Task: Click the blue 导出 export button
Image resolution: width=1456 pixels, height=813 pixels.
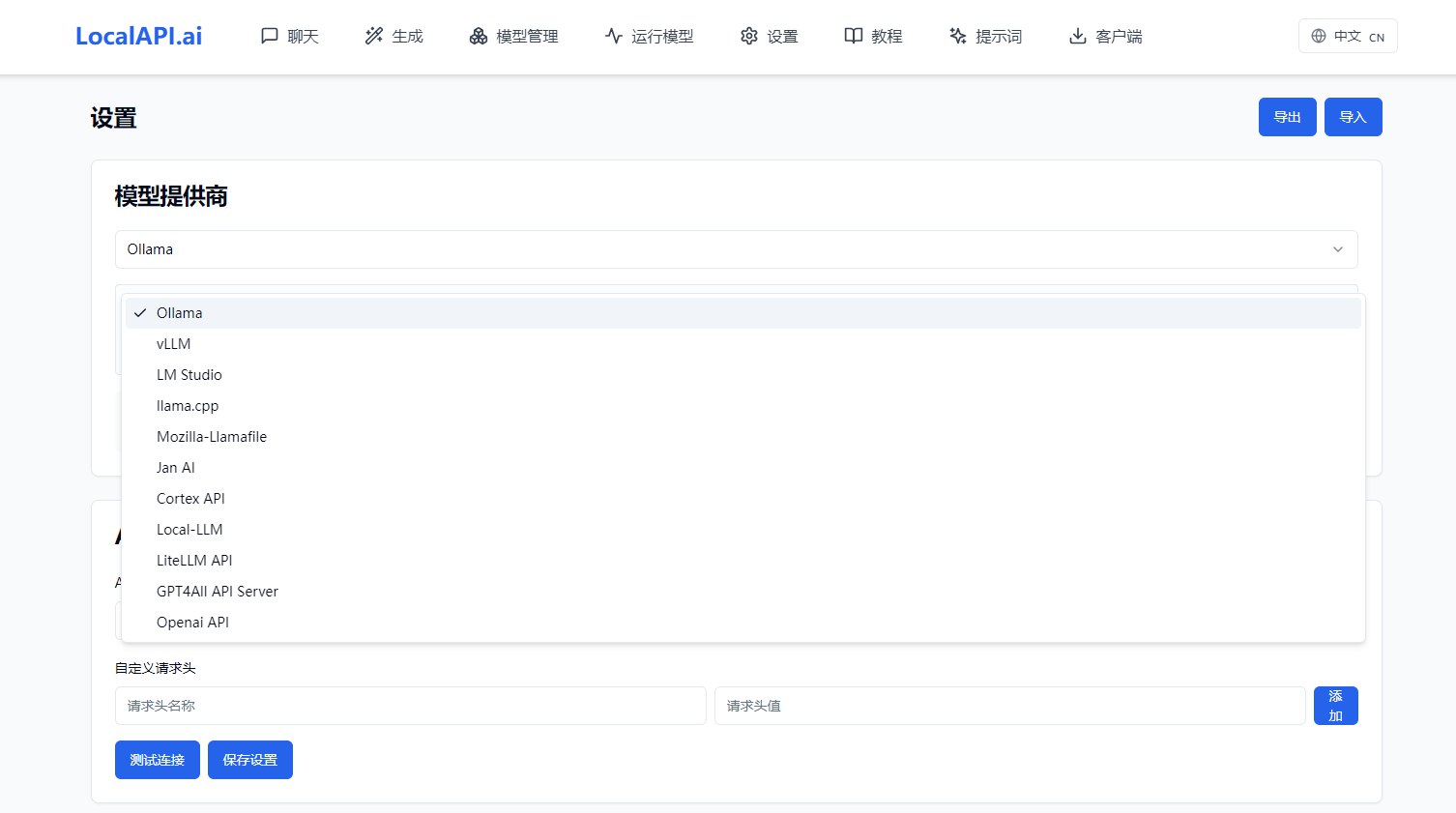Action: (x=1287, y=117)
